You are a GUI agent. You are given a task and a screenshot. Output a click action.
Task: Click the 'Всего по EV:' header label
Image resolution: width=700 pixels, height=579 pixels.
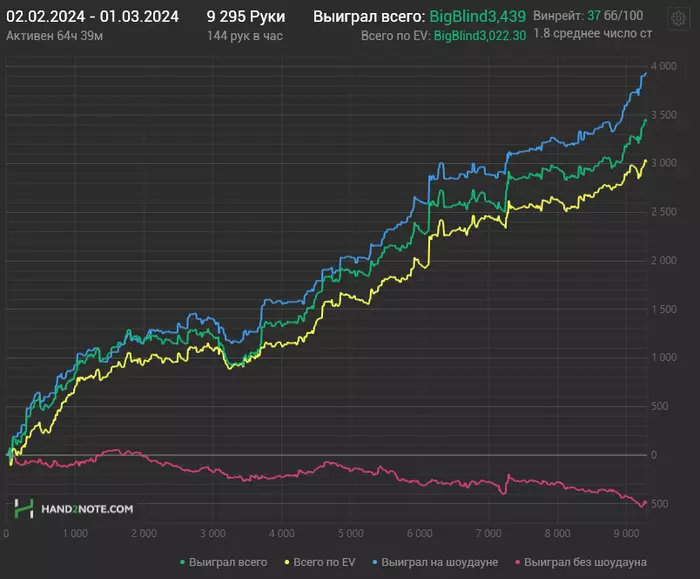pyautogui.click(x=396, y=36)
